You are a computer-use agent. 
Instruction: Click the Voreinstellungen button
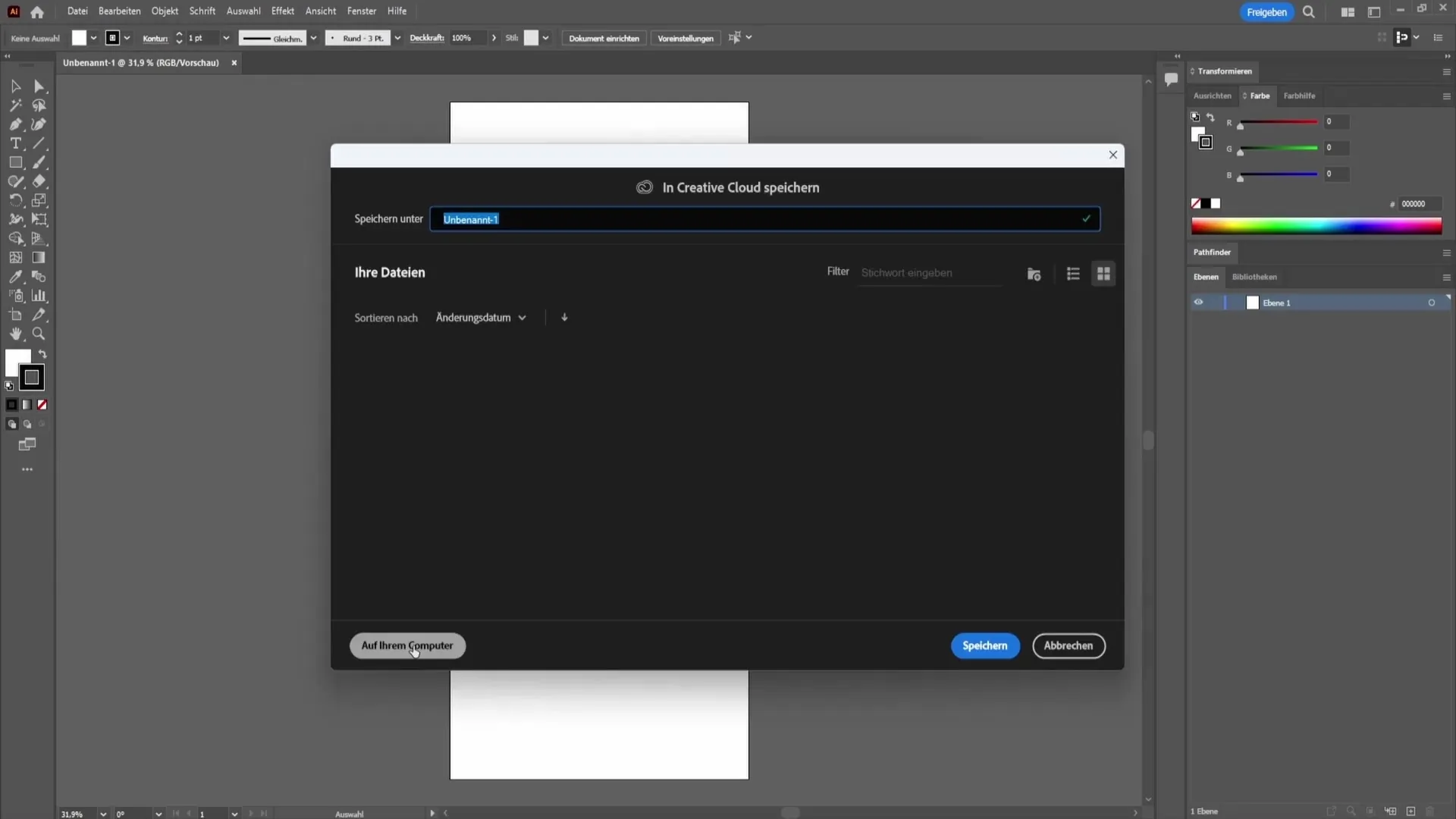(x=686, y=38)
